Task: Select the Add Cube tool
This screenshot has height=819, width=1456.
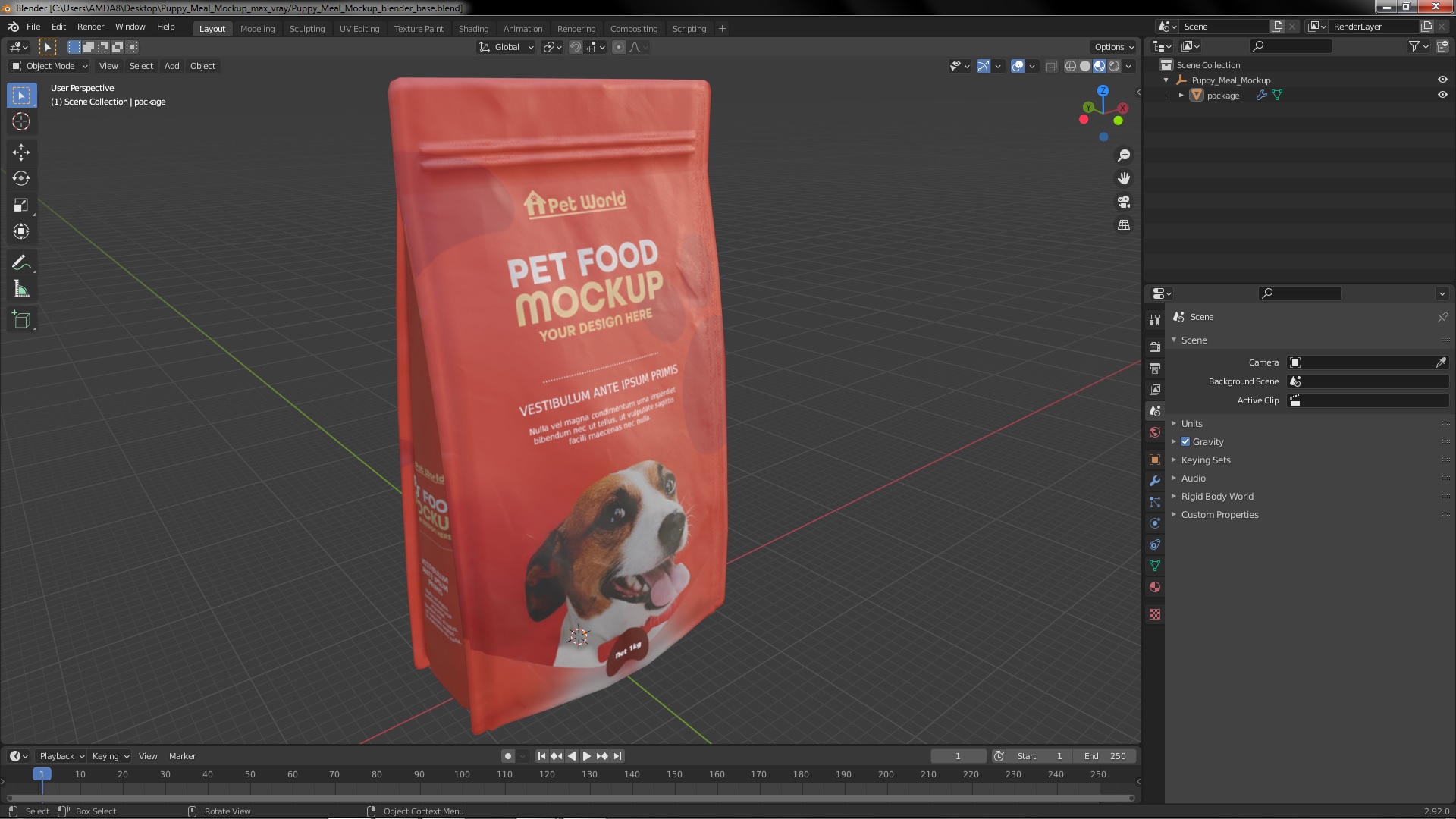Action: pyautogui.click(x=21, y=320)
